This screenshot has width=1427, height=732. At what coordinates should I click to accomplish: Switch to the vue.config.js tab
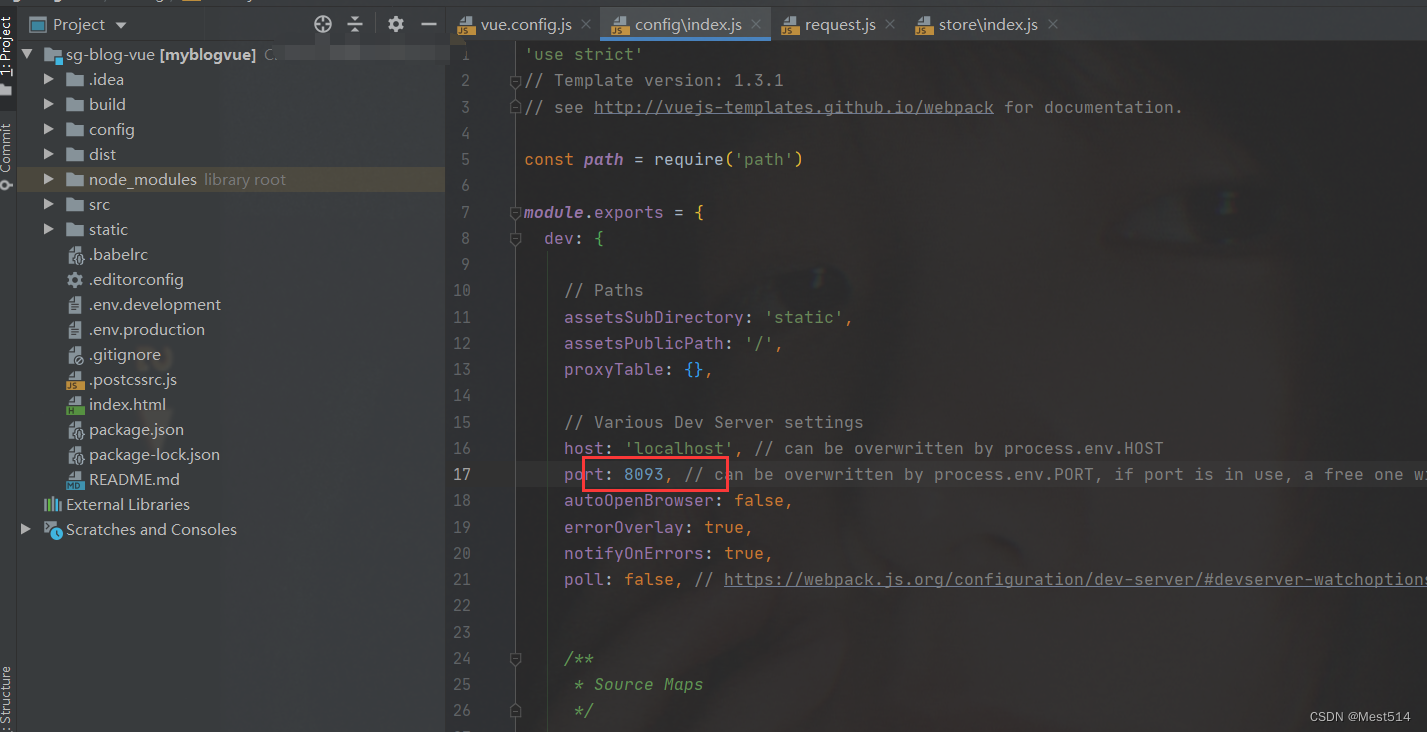524,24
